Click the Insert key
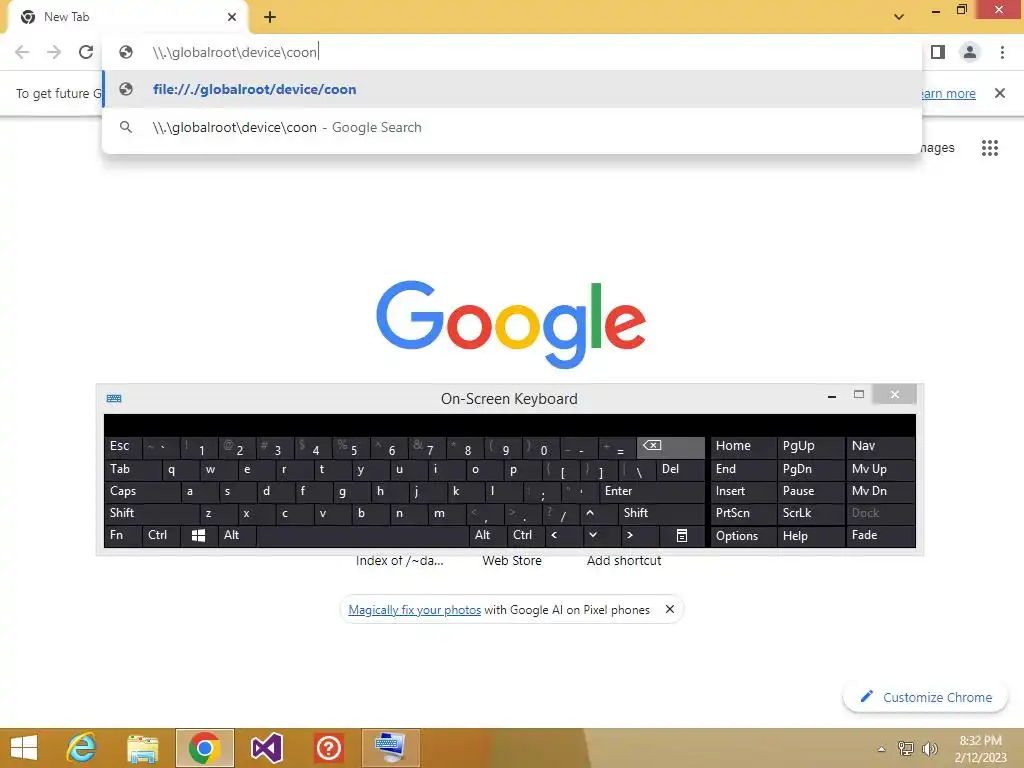Viewport: 1024px width, 768px height. tap(743, 491)
